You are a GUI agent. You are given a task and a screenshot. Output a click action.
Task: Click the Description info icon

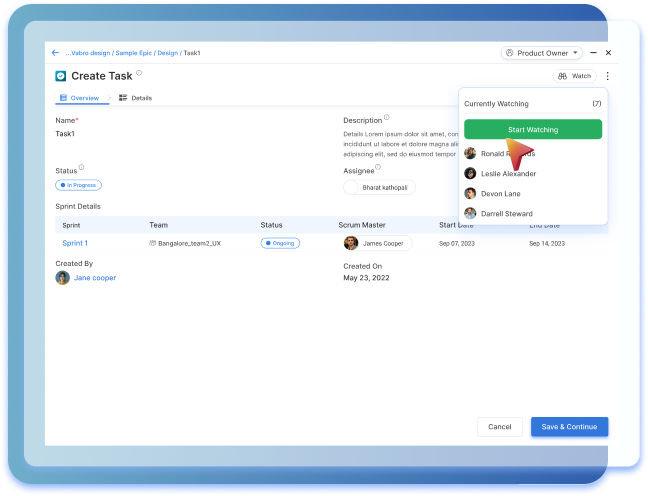coord(387,118)
